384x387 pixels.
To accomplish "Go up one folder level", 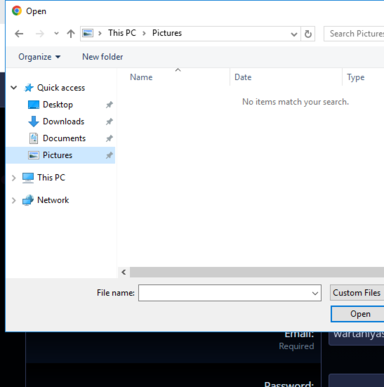I will [x=71, y=34].
